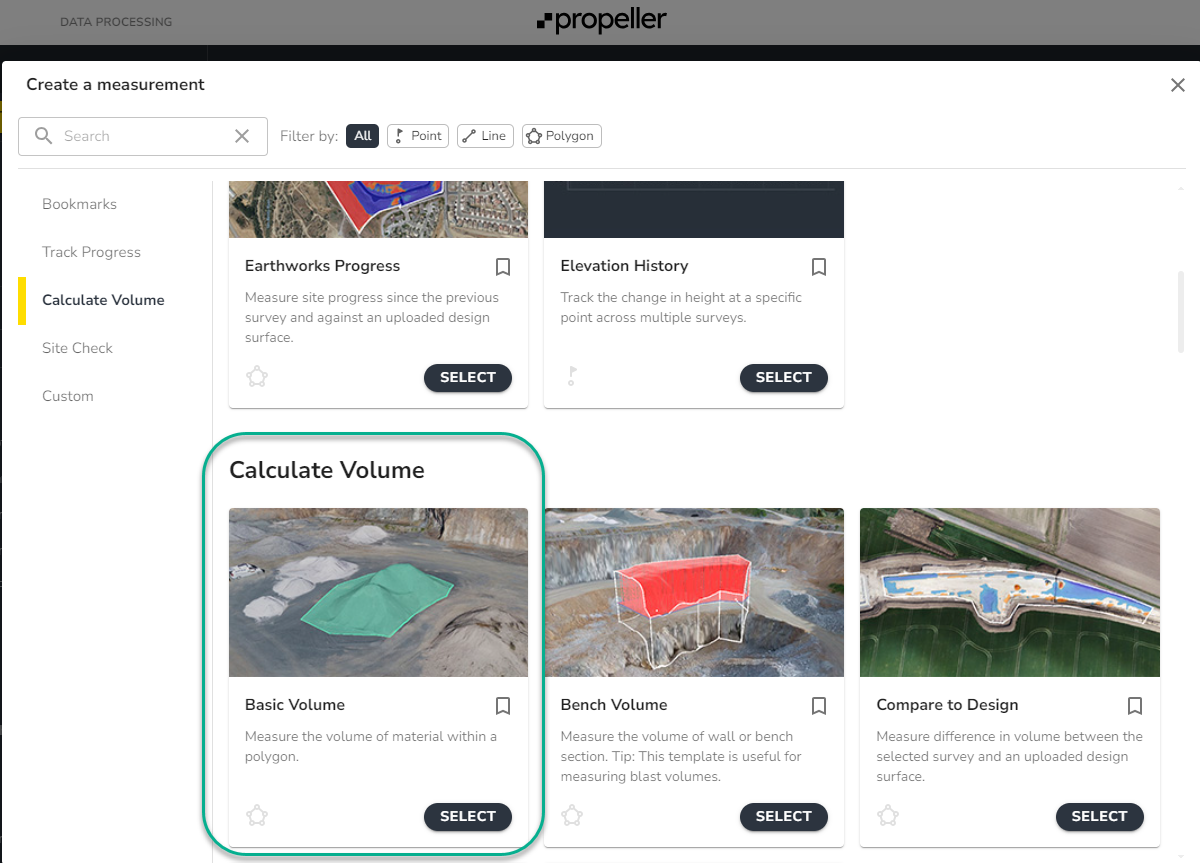
Task: Click the Basic Volume preview image
Action: (x=378, y=592)
